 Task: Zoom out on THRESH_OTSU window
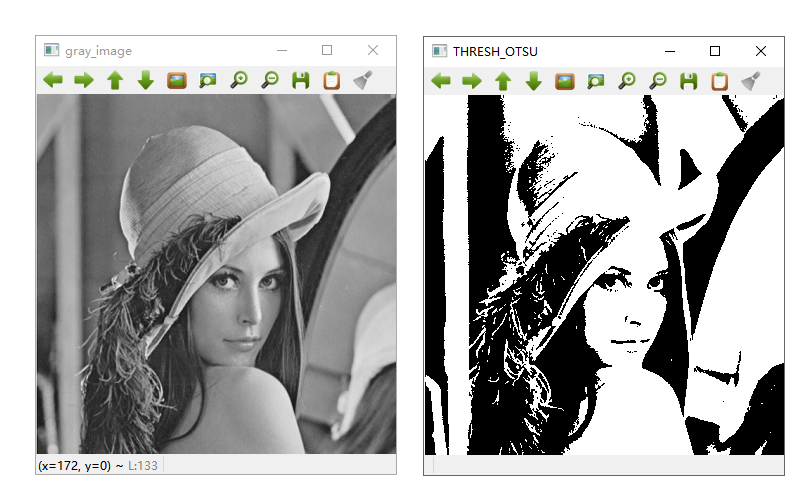coord(658,81)
